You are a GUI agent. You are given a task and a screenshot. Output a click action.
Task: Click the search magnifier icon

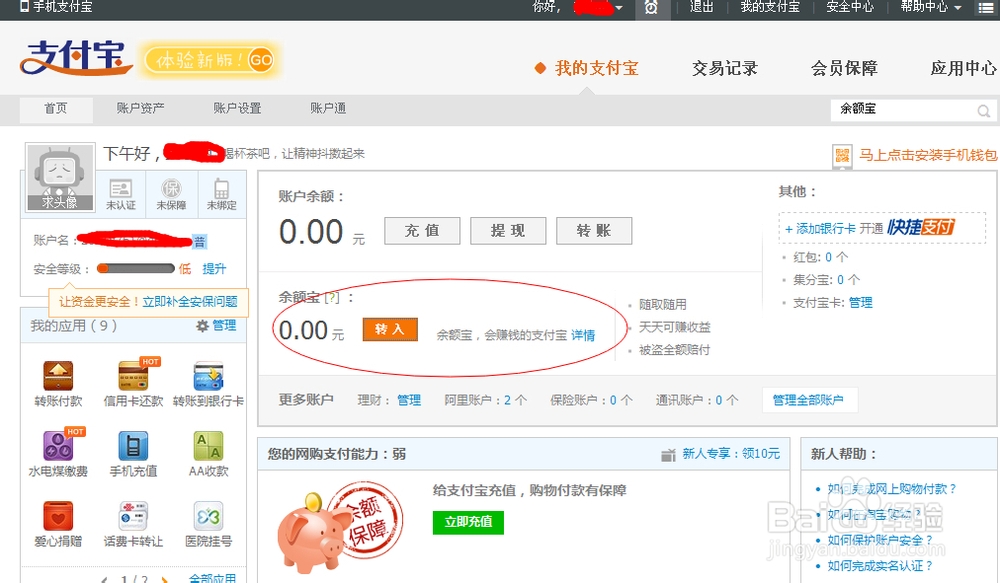click(983, 111)
